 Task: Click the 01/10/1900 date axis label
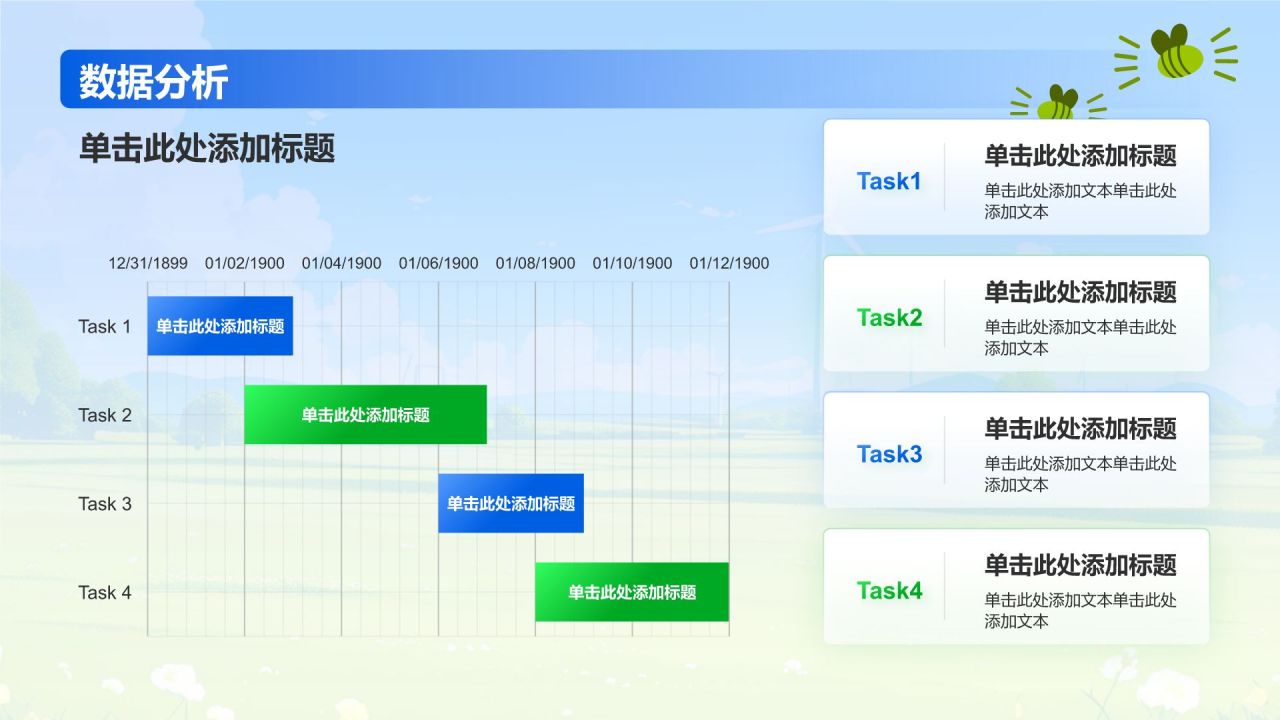(x=633, y=263)
